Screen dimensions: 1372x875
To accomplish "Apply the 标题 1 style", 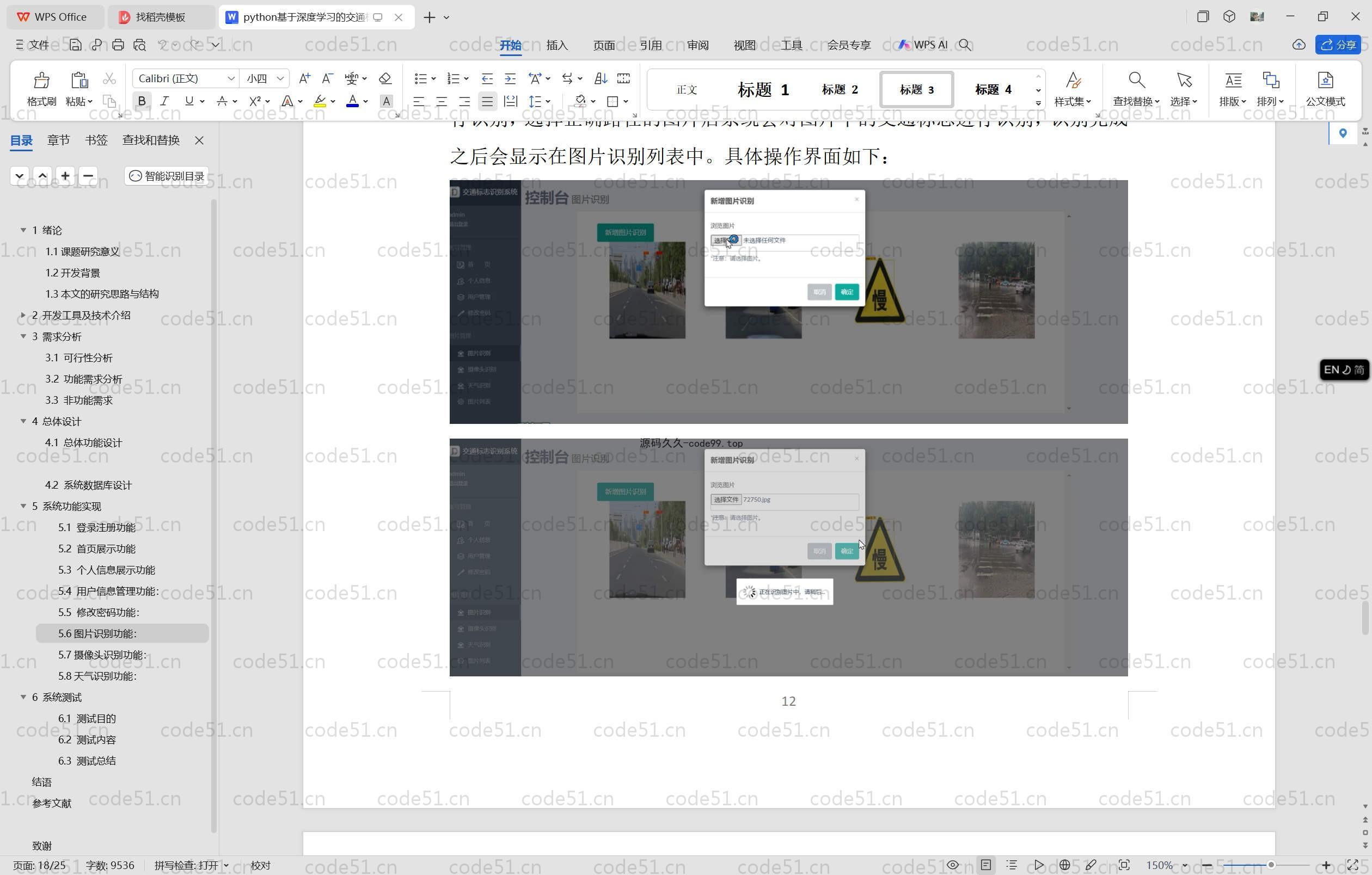I will (x=763, y=89).
